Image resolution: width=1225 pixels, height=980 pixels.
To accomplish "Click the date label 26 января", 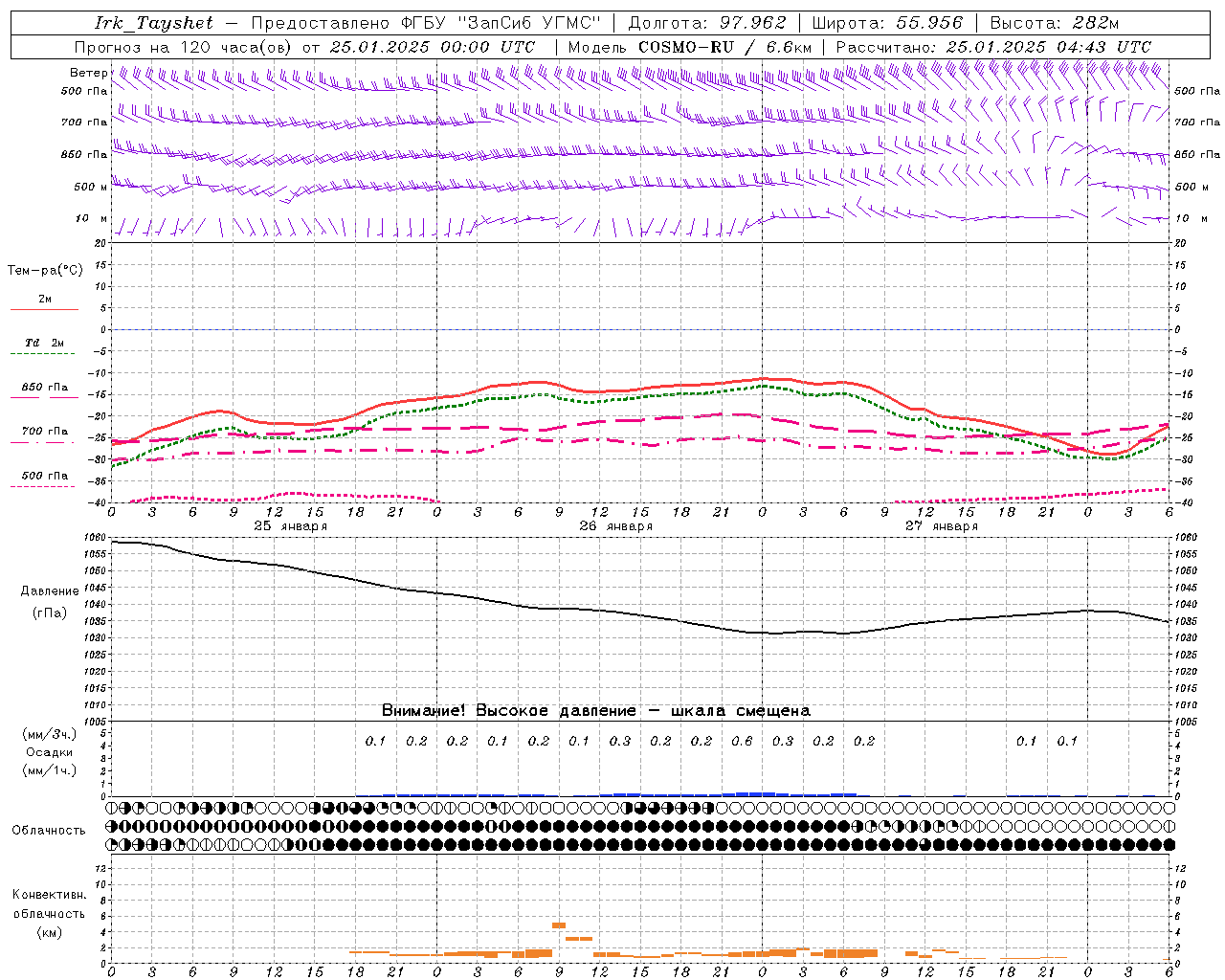I will (x=615, y=526).
